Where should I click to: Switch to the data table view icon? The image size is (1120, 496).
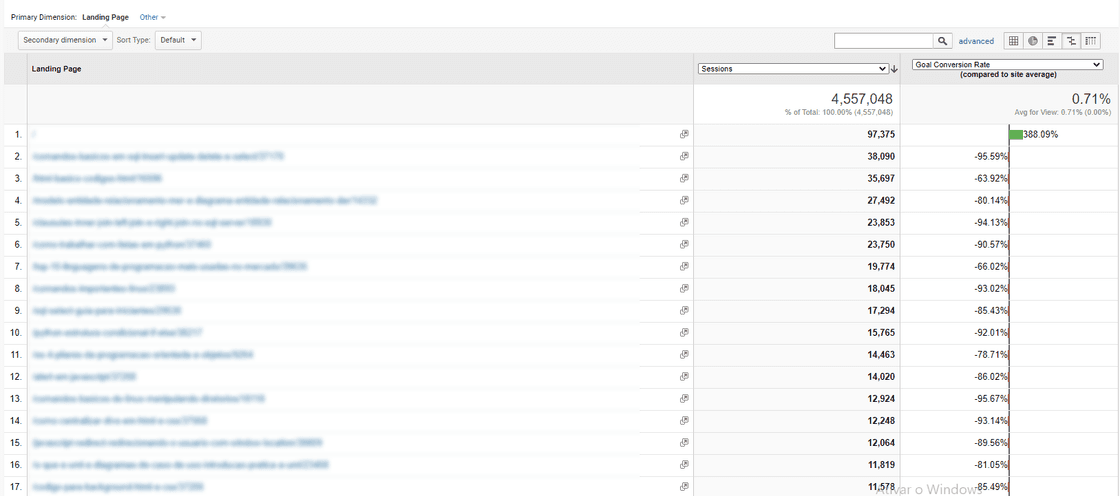point(1013,41)
